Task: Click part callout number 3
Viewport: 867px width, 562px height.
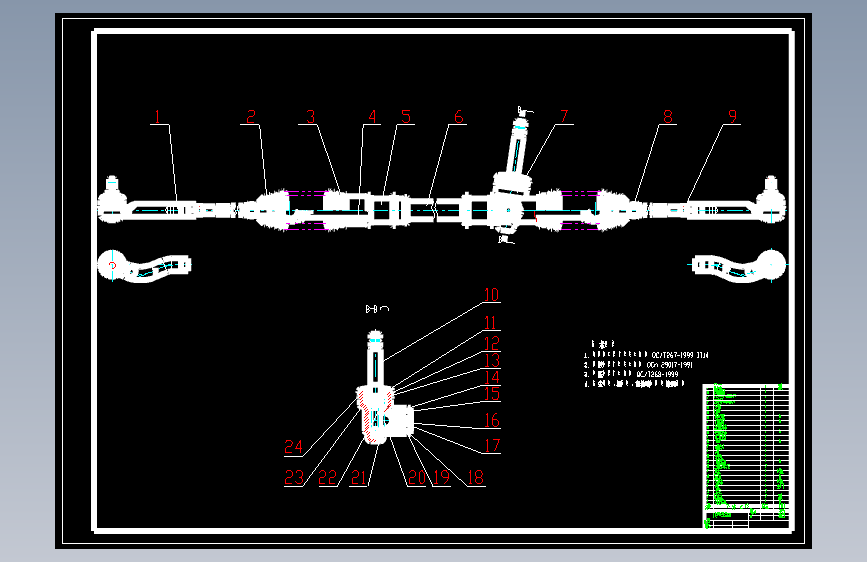Action: click(311, 117)
